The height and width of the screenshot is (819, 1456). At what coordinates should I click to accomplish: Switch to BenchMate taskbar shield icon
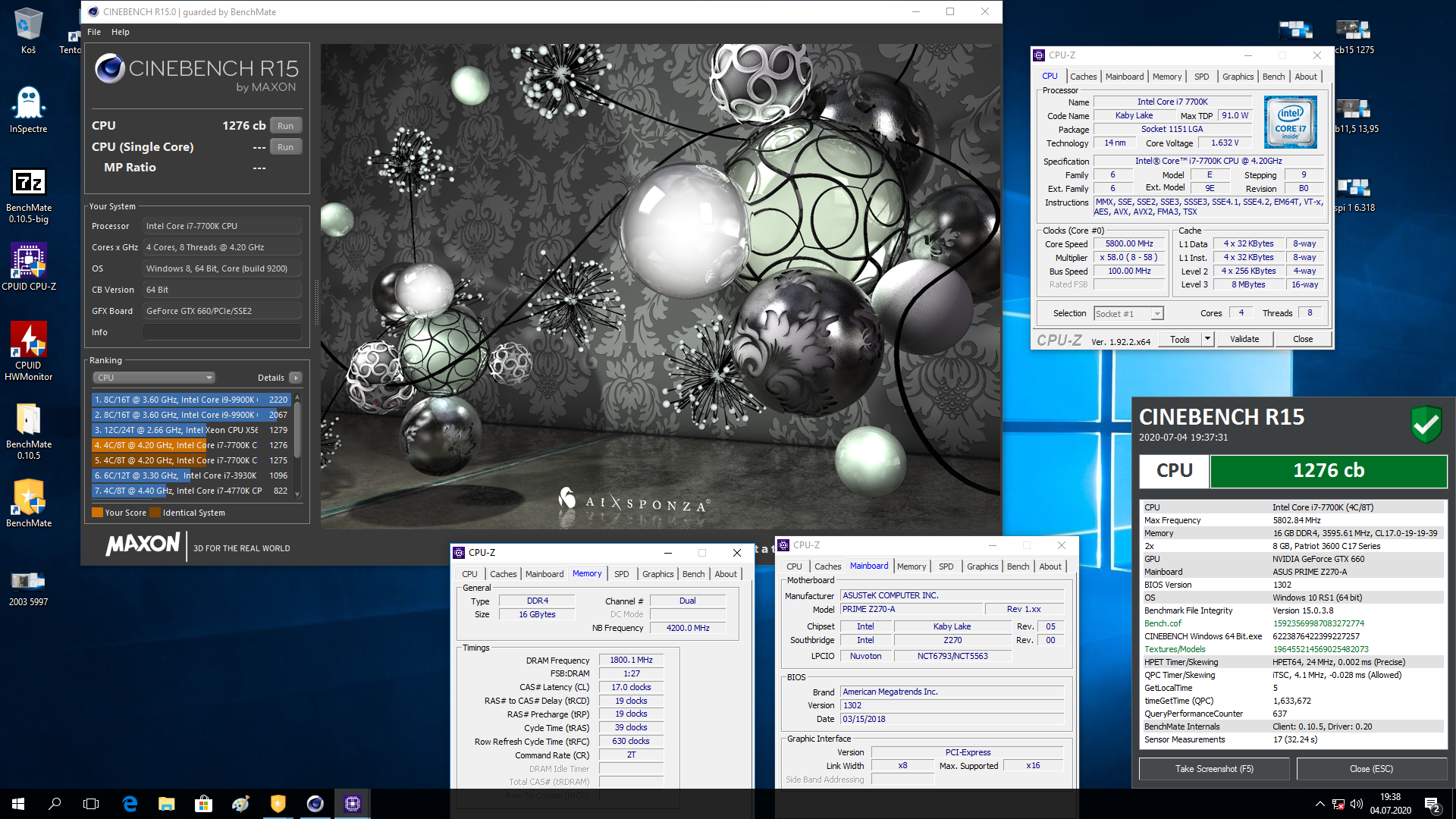[x=278, y=804]
